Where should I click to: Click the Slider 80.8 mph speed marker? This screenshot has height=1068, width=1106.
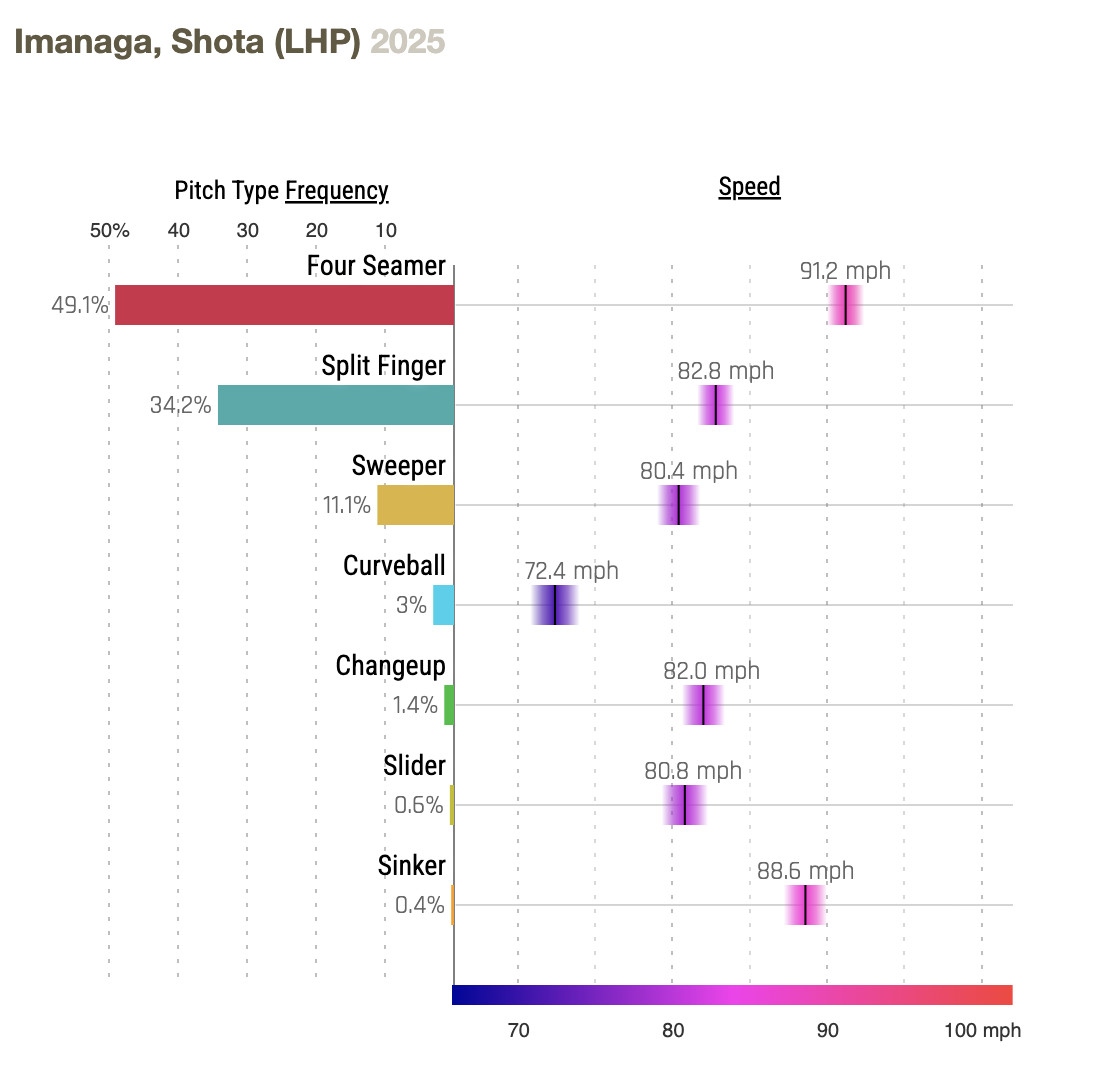pos(685,805)
